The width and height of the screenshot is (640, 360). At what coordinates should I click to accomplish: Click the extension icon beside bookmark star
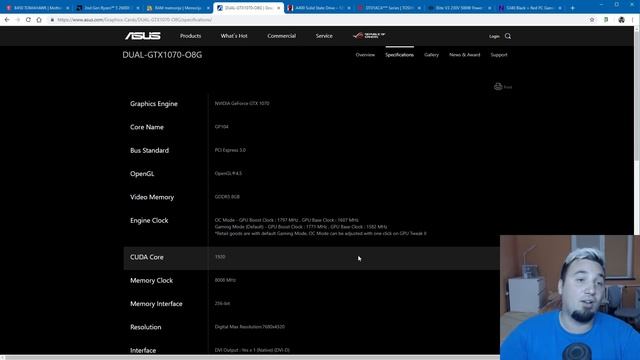[606, 20]
